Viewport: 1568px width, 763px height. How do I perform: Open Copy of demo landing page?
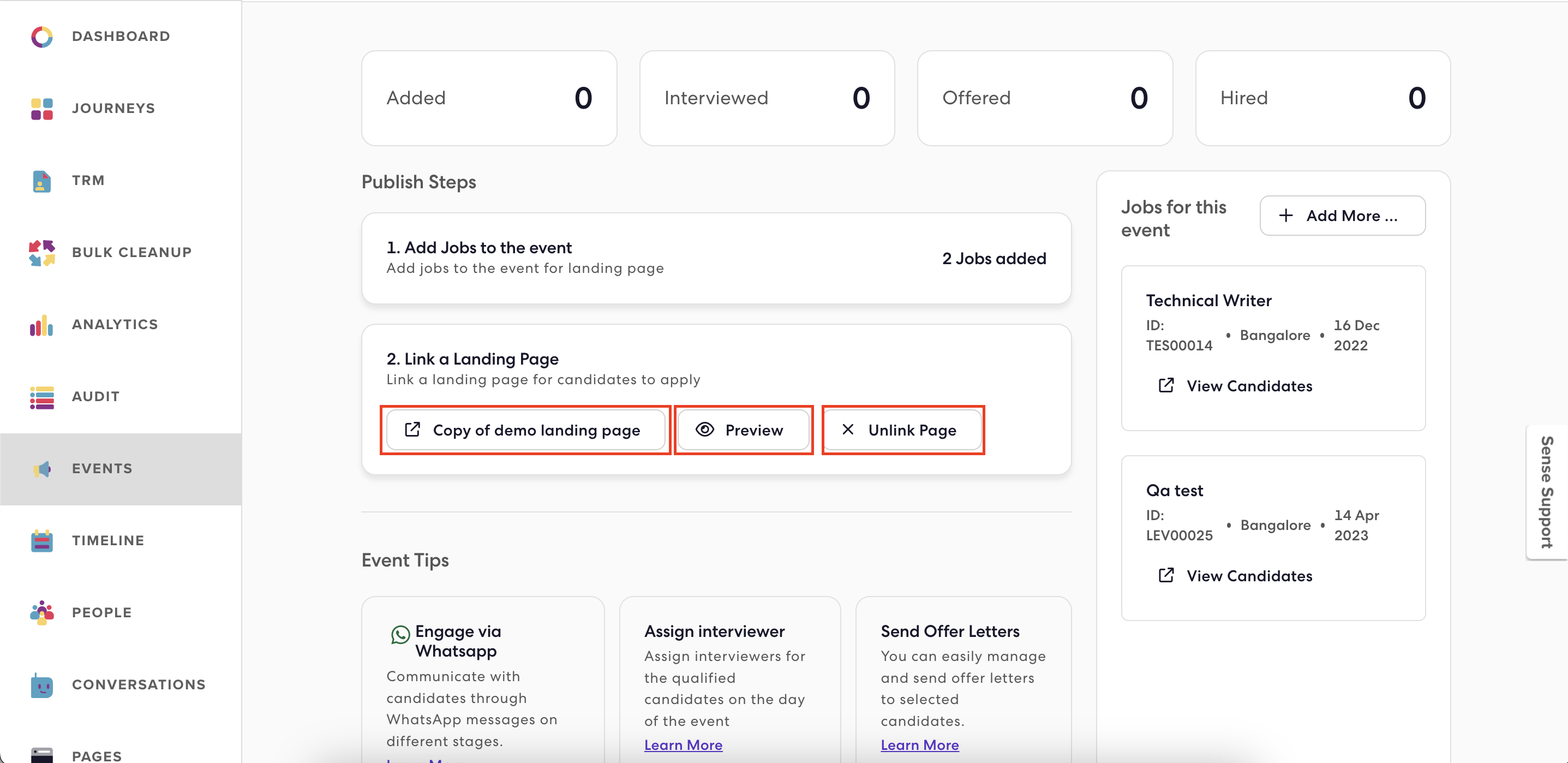click(x=526, y=430)
